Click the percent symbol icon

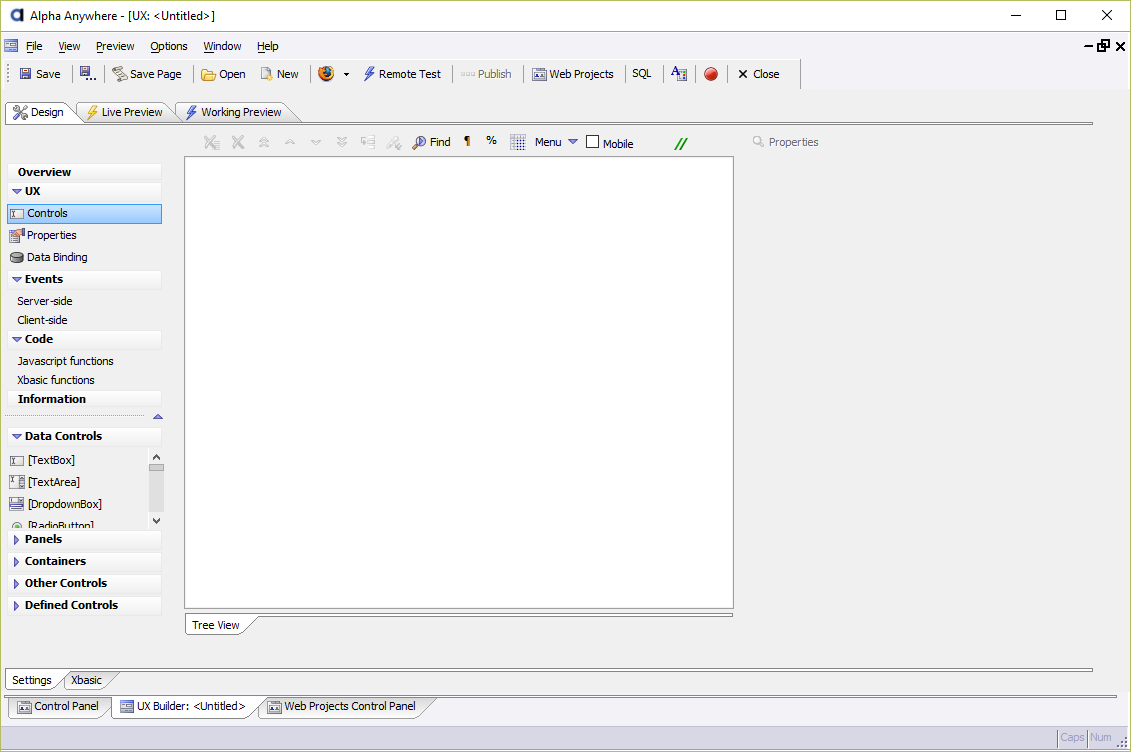[x=491, y=141]
